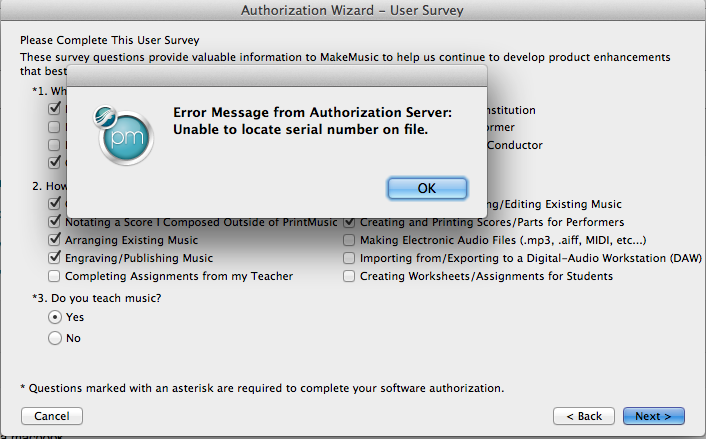Go back with the < Back button
706x439 pixels.
[583, 416]
